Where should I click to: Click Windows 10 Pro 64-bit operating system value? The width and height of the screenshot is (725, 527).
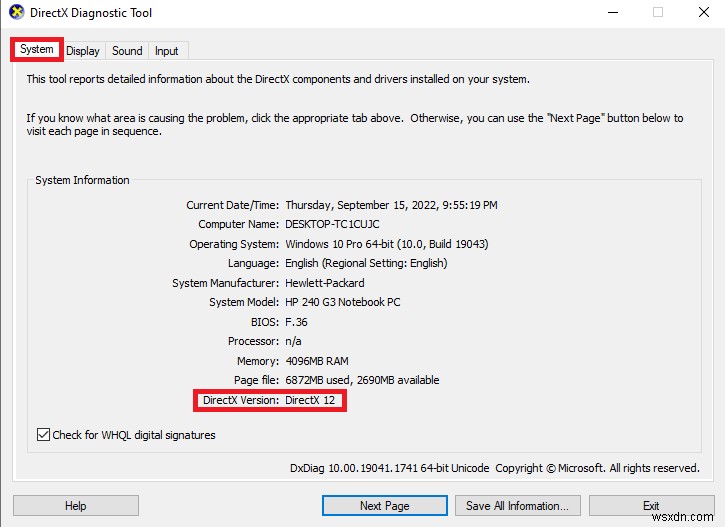pos(387,244)
